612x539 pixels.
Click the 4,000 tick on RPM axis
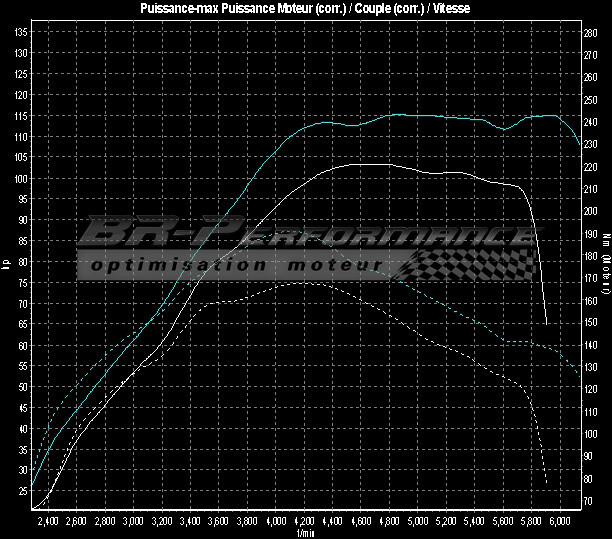[277, 522]
